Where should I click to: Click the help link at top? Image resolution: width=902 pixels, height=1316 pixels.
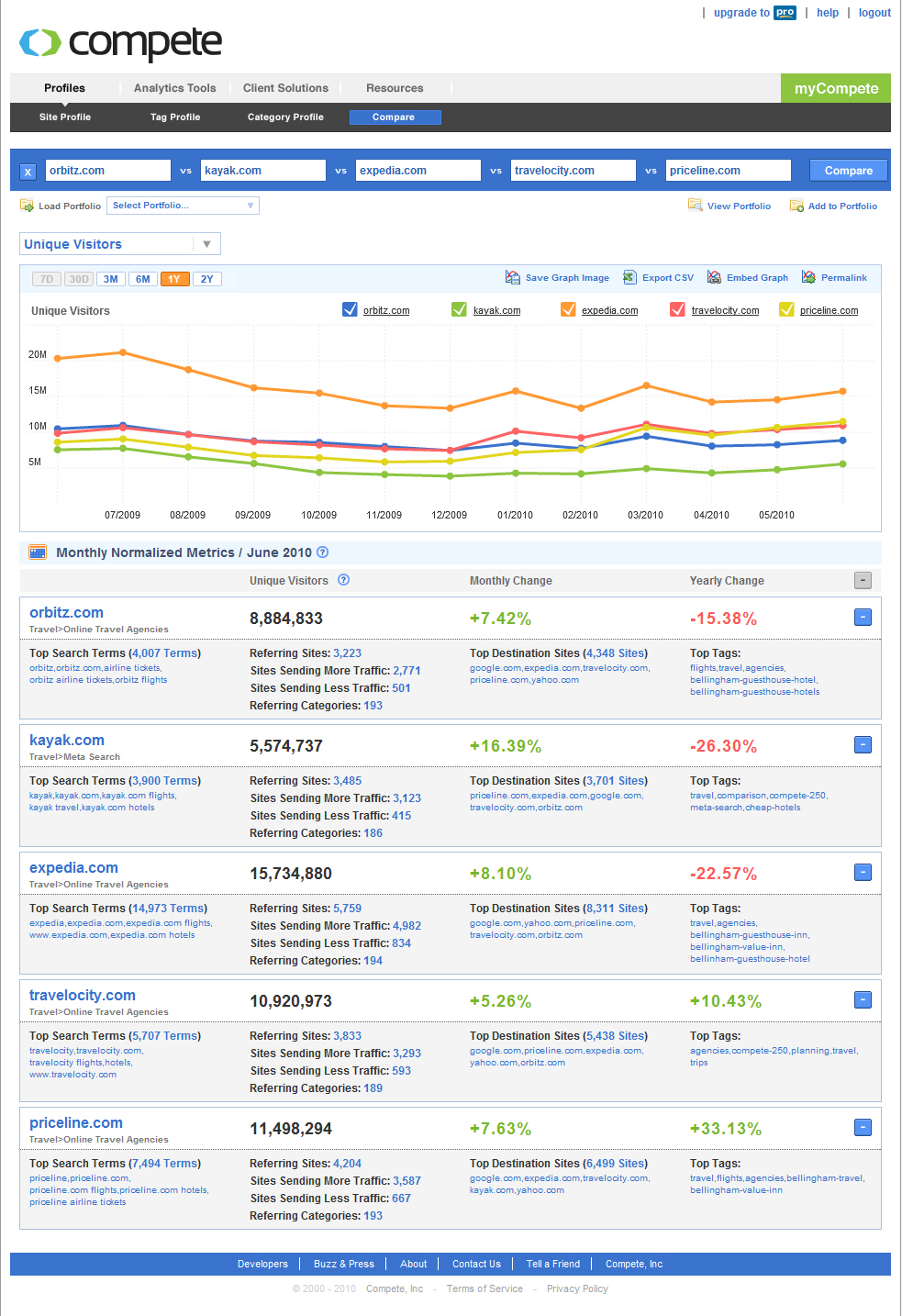[828, 13]
